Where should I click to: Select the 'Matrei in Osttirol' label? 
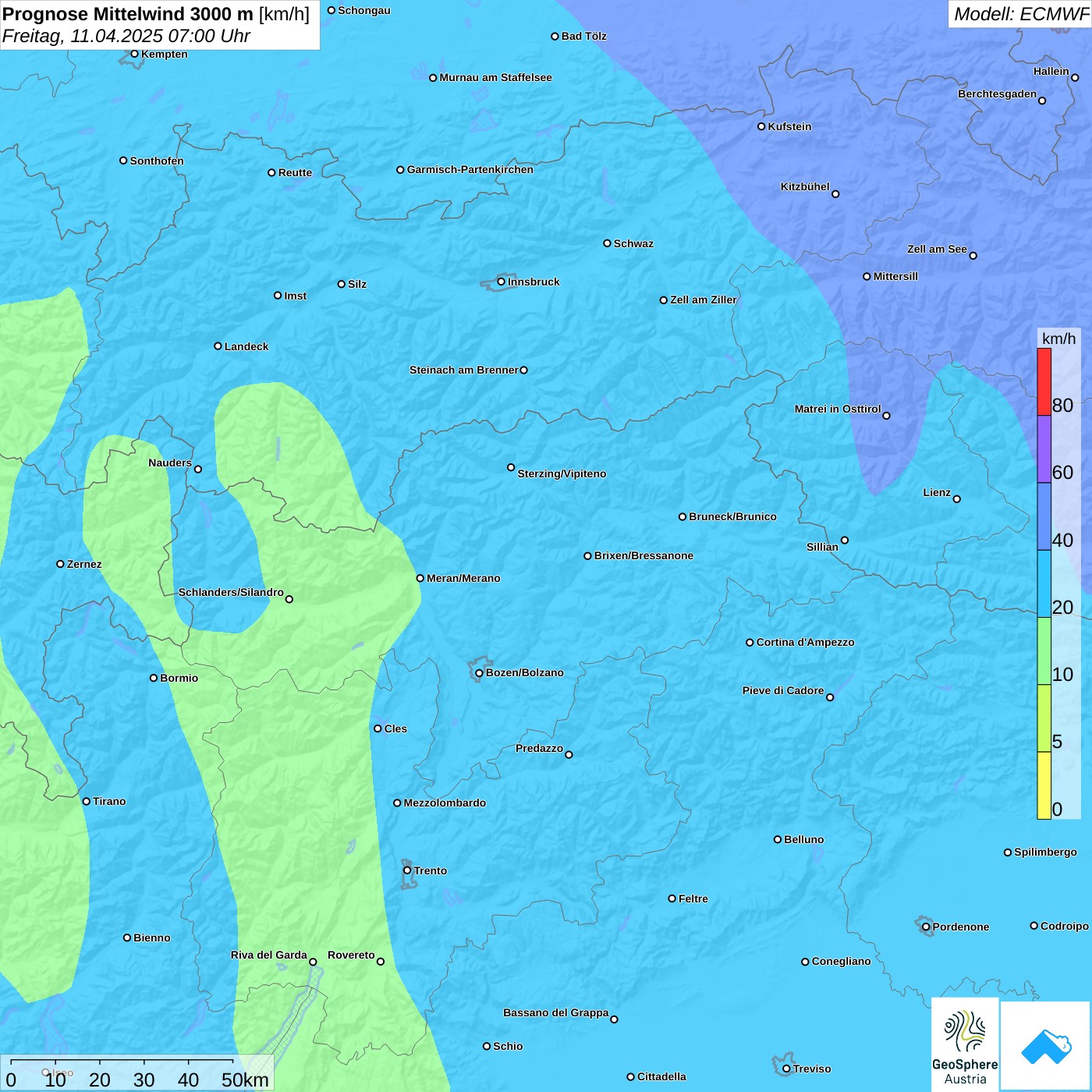pyautogui.click(x=838, y=409)
